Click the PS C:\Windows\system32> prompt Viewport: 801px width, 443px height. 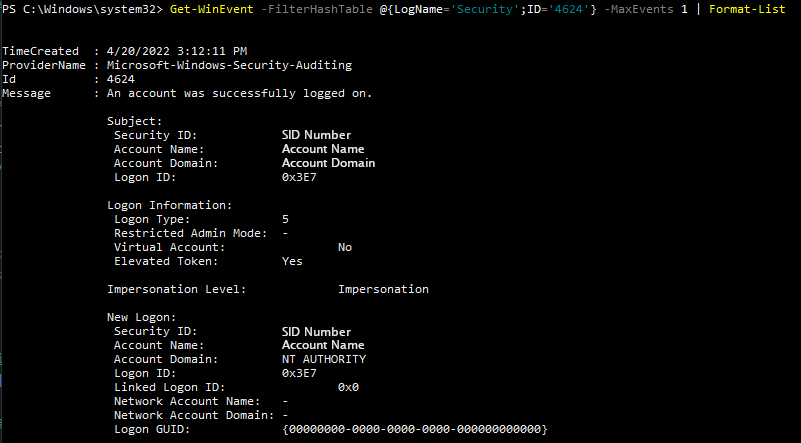83,9
